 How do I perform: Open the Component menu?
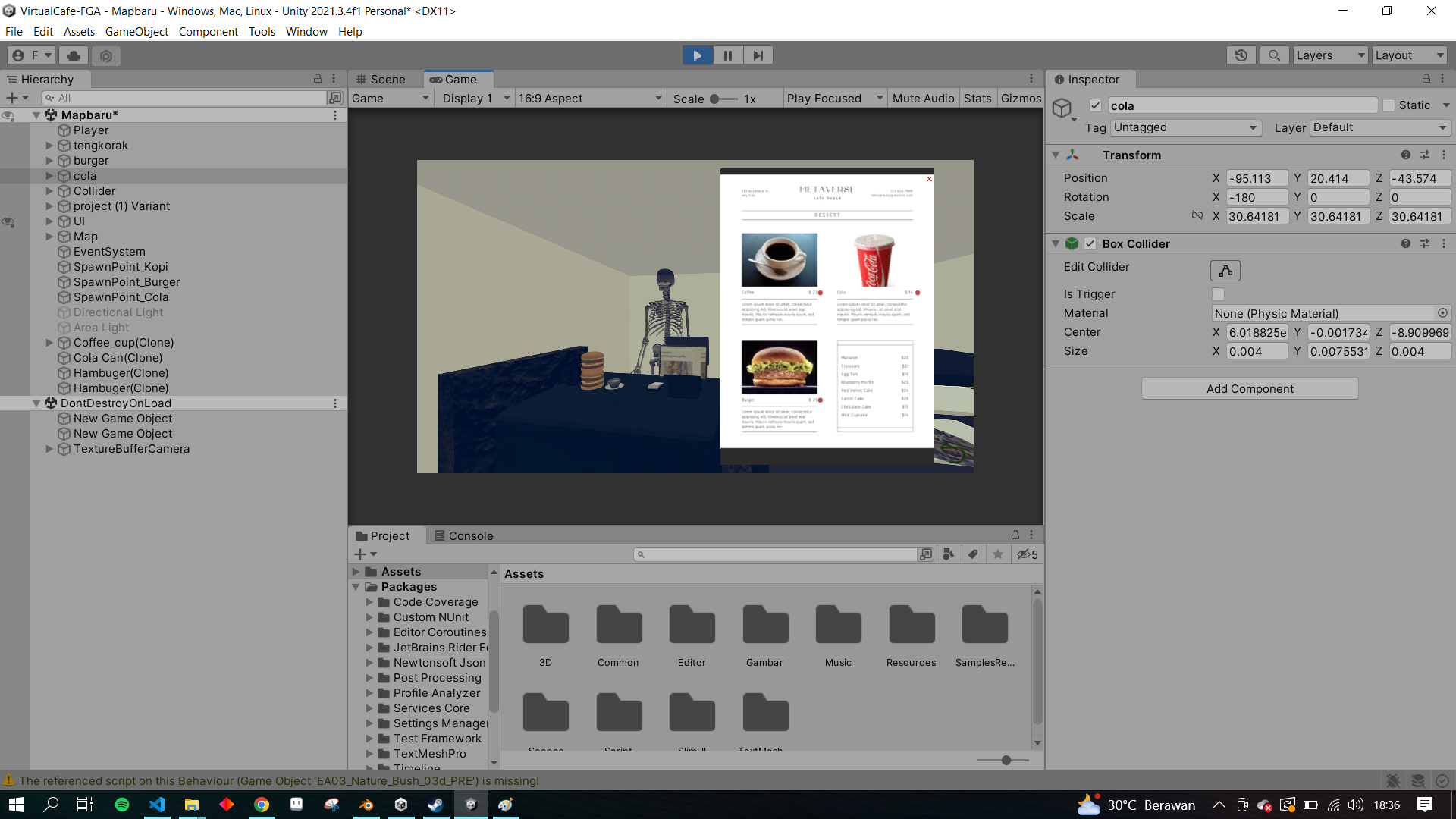coord(208,32)
